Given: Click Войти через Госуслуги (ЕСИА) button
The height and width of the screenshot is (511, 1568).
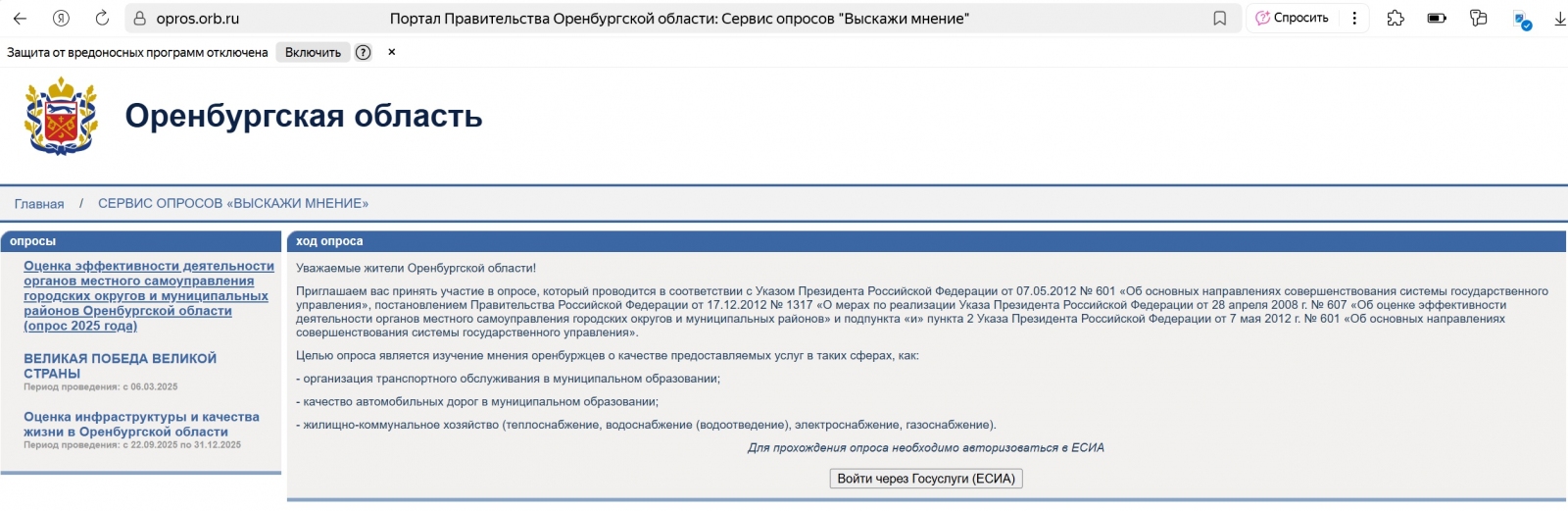Looking at the screenshot, I should (x=925, y=479).
